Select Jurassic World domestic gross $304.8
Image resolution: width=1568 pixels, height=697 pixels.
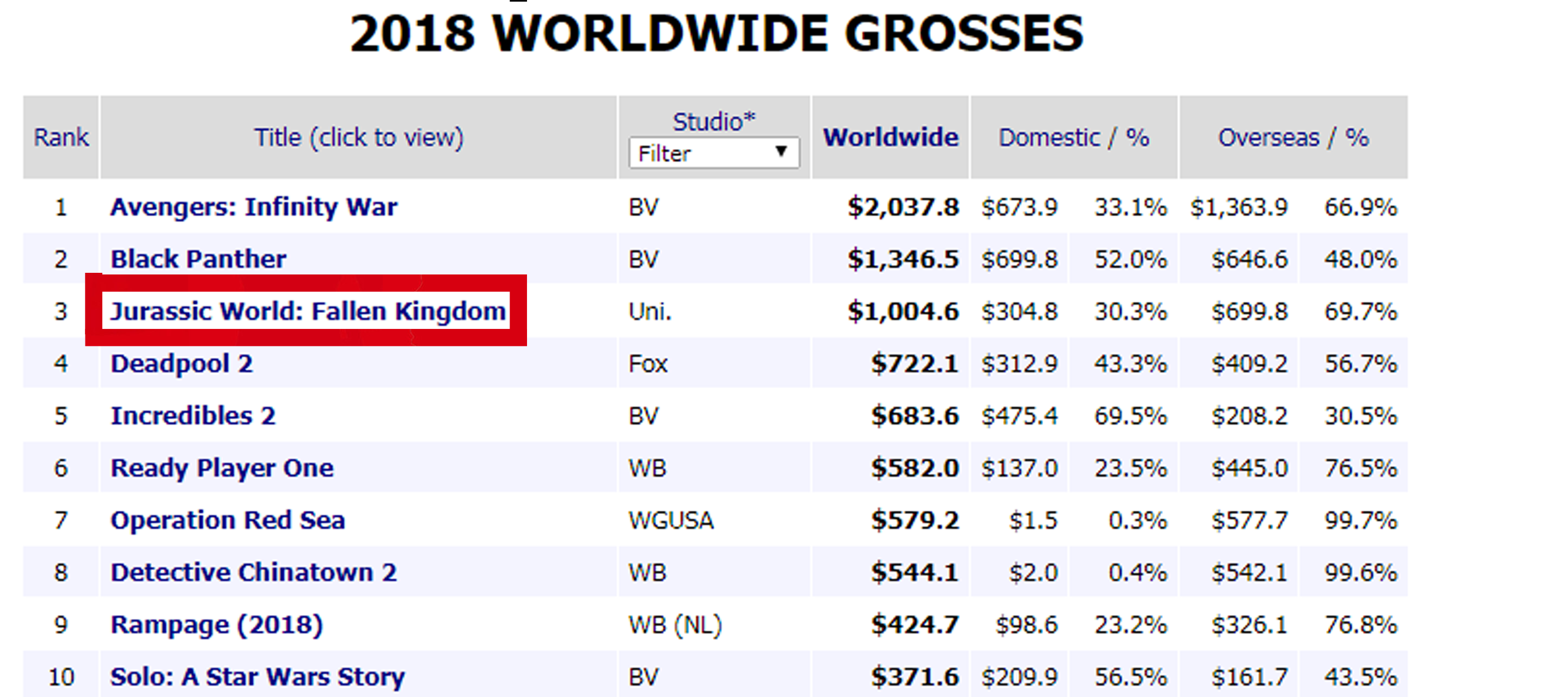pyautogui.click(x=1020, y=311)
